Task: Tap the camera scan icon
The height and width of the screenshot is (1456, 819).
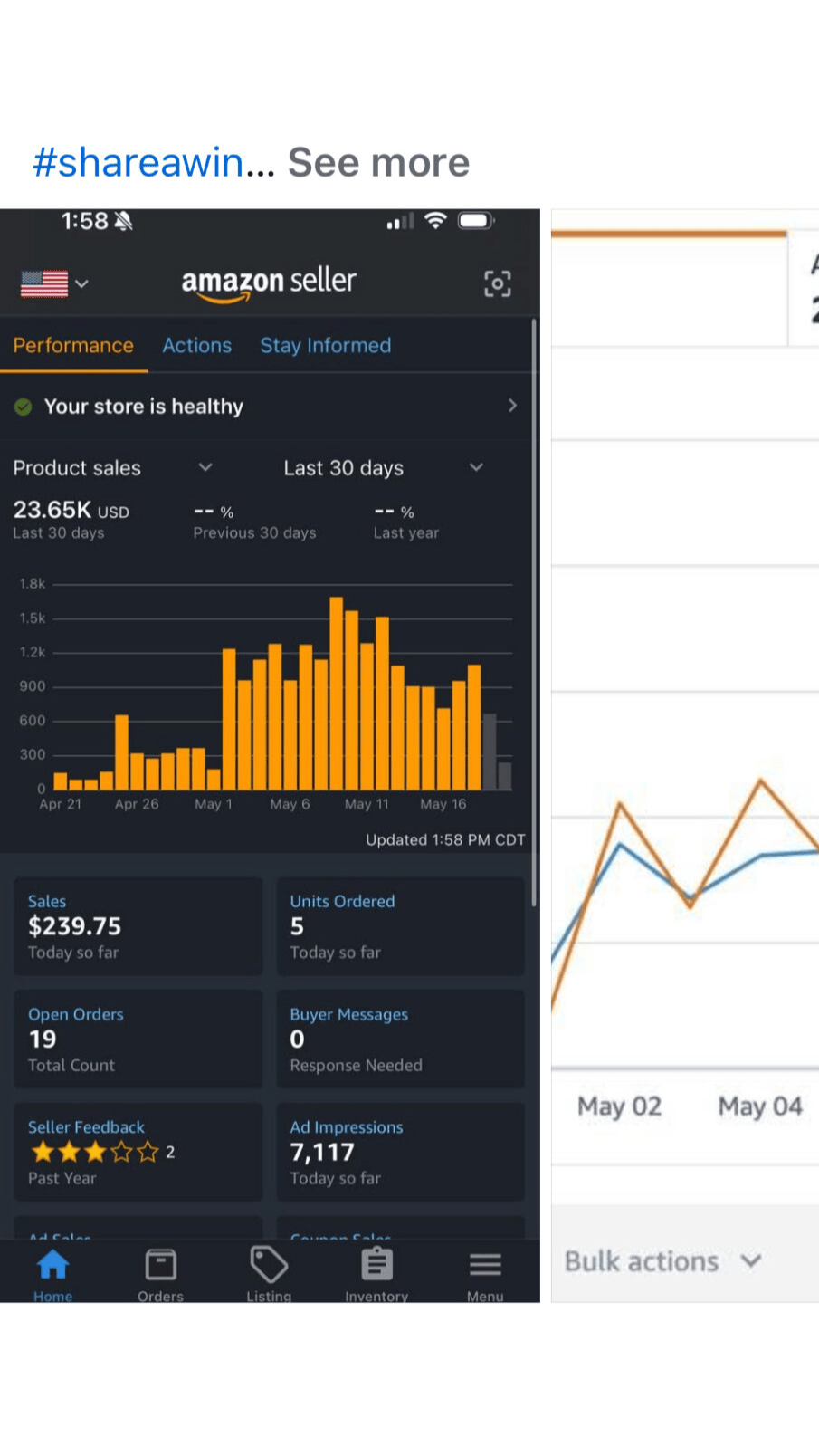Action: point(497,283)
